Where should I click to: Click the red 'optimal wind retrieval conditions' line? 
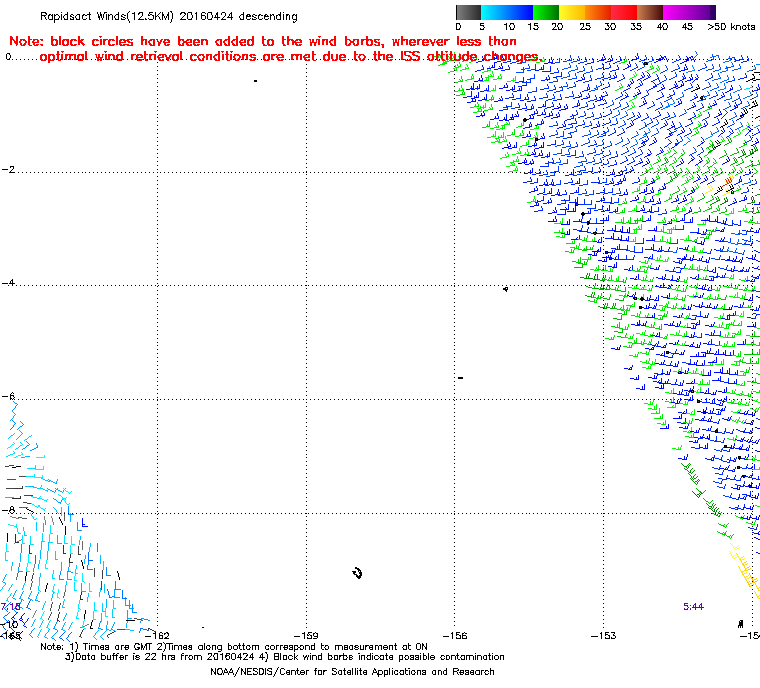click(x=291, y=57)
